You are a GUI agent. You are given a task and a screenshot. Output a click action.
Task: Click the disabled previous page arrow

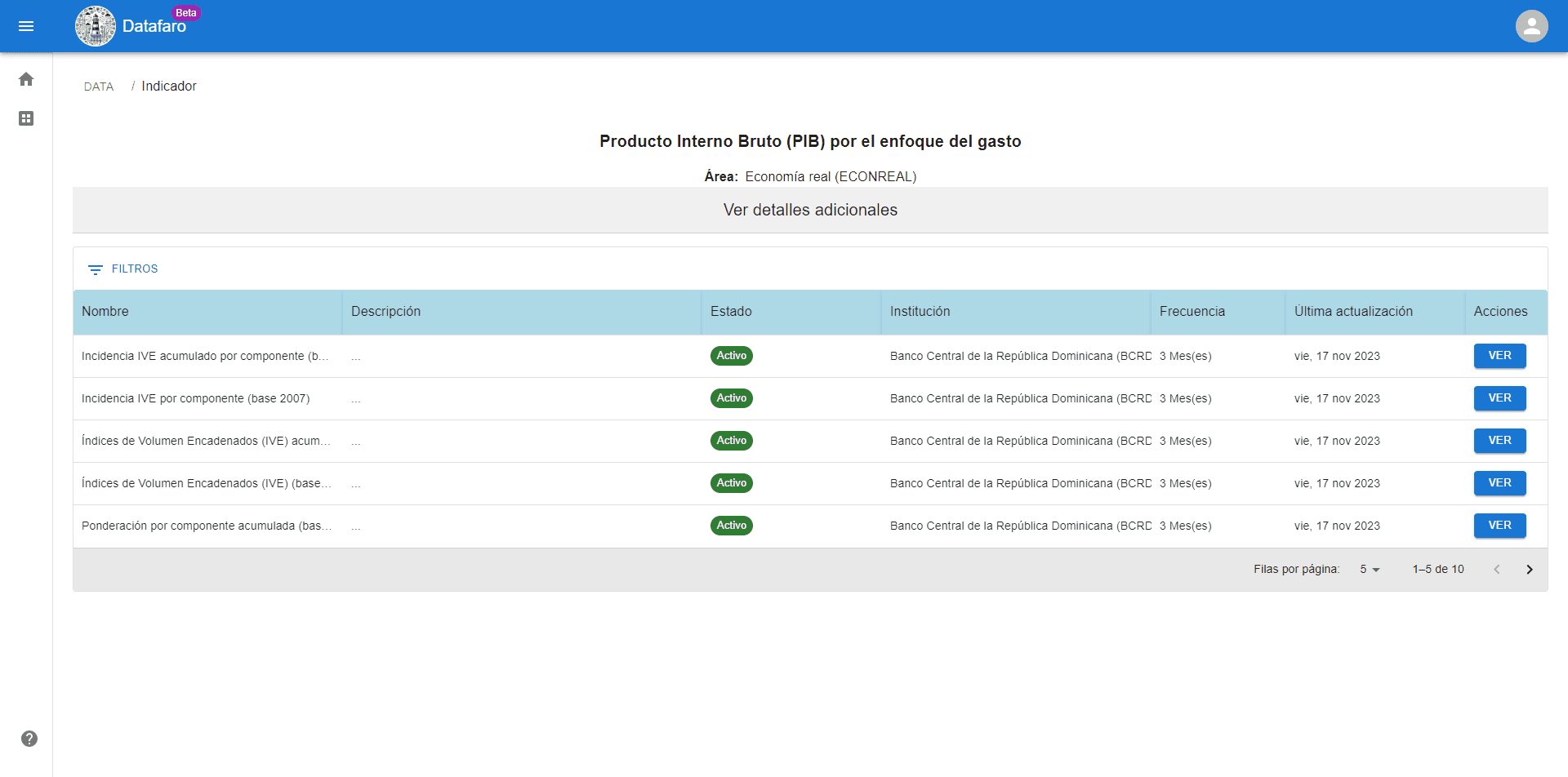pyautogui.click(x=1497, y=570)
